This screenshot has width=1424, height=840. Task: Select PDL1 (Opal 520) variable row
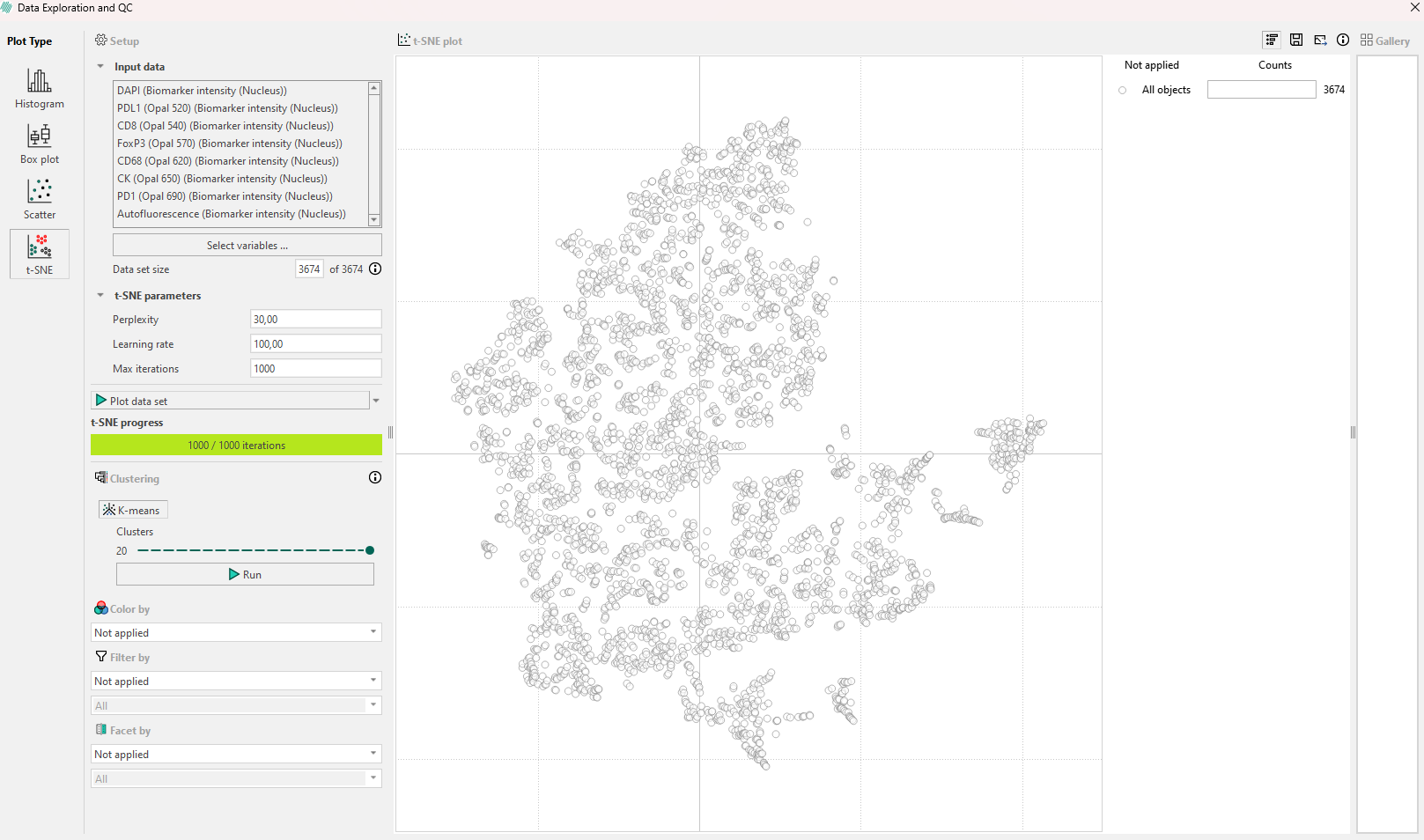click(240, 107)
